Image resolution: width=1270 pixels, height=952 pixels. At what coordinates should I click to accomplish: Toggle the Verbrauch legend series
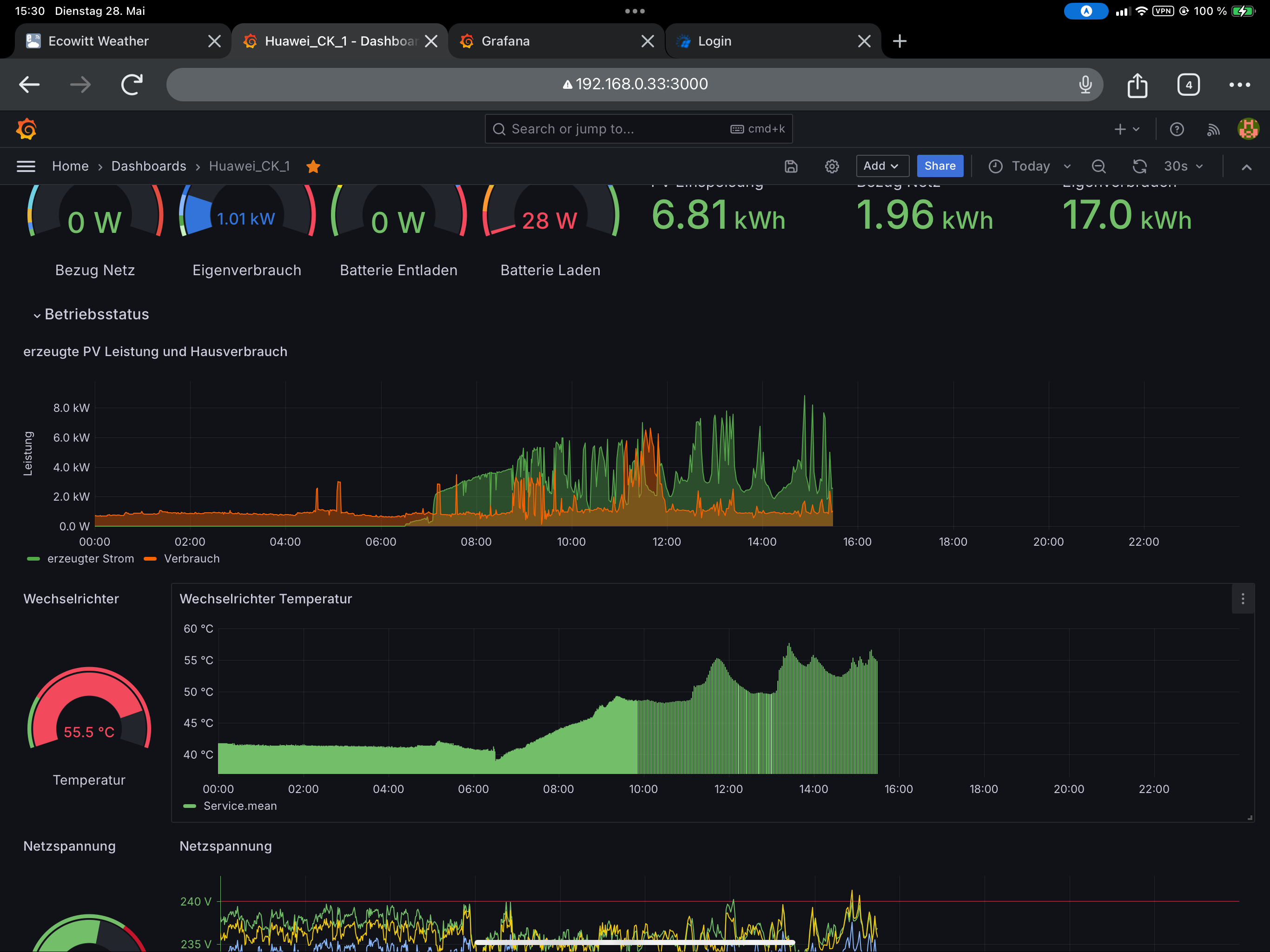[x=191, y=559]
